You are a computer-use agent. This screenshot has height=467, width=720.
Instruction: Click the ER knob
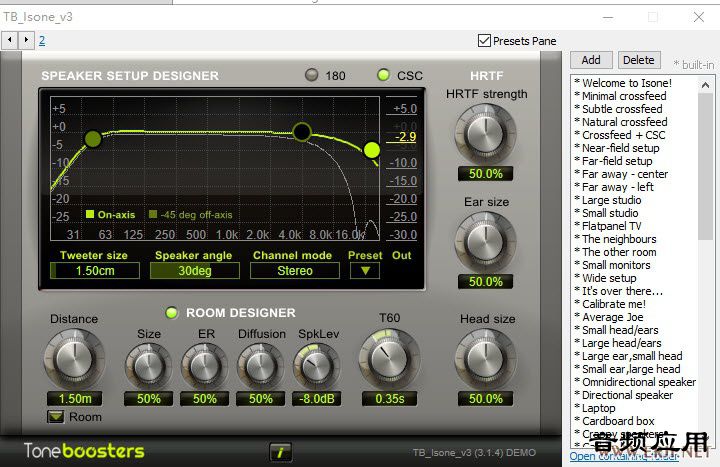205,366
